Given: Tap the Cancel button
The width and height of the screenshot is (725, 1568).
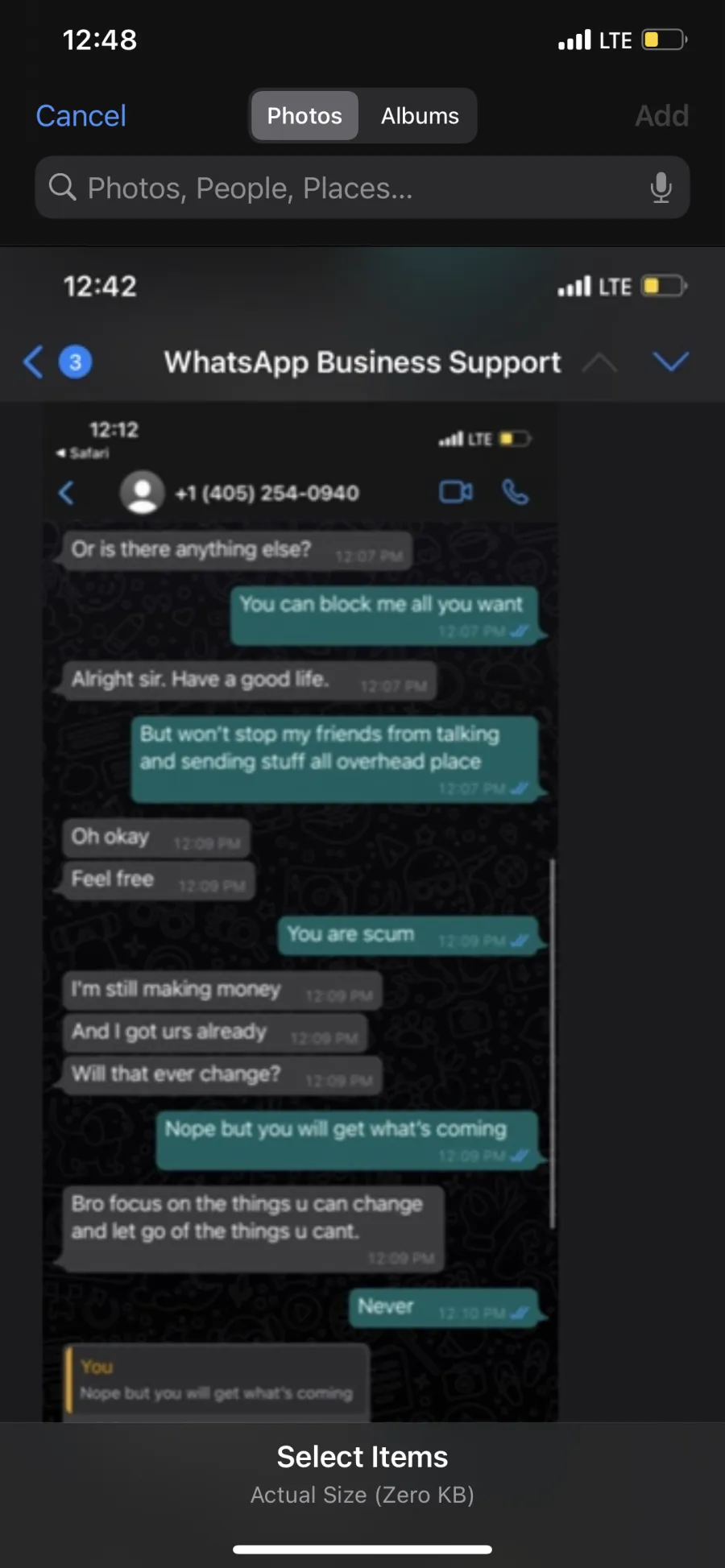Looking at the screenshot, I should coord(81,116).
